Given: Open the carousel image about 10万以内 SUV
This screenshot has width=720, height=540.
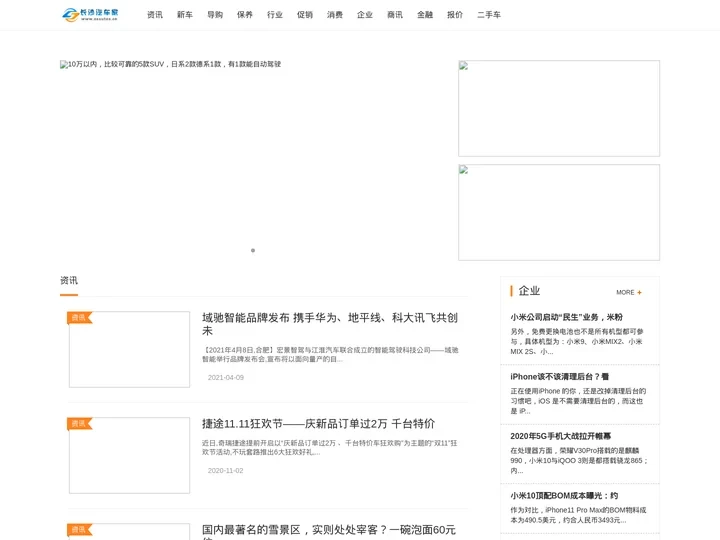Looking at the screenshot, I should (170, 64).
